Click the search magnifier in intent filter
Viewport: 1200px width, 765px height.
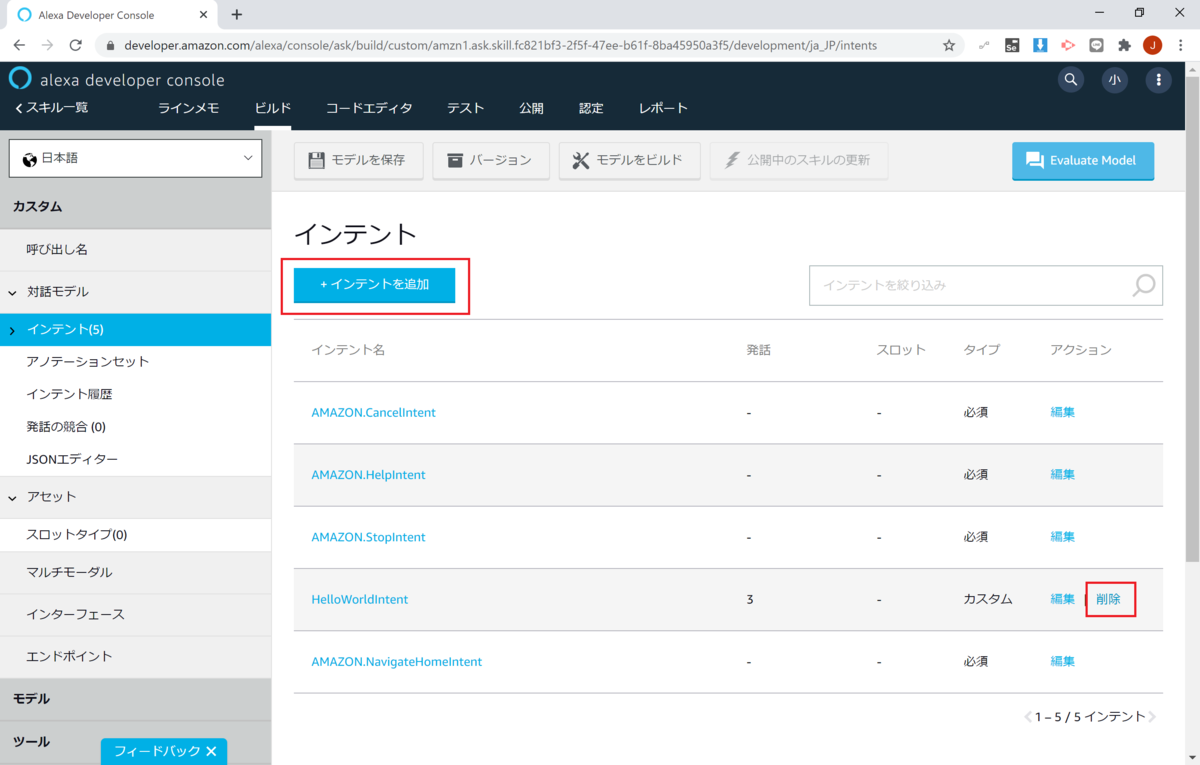[x=1144, y=285]
